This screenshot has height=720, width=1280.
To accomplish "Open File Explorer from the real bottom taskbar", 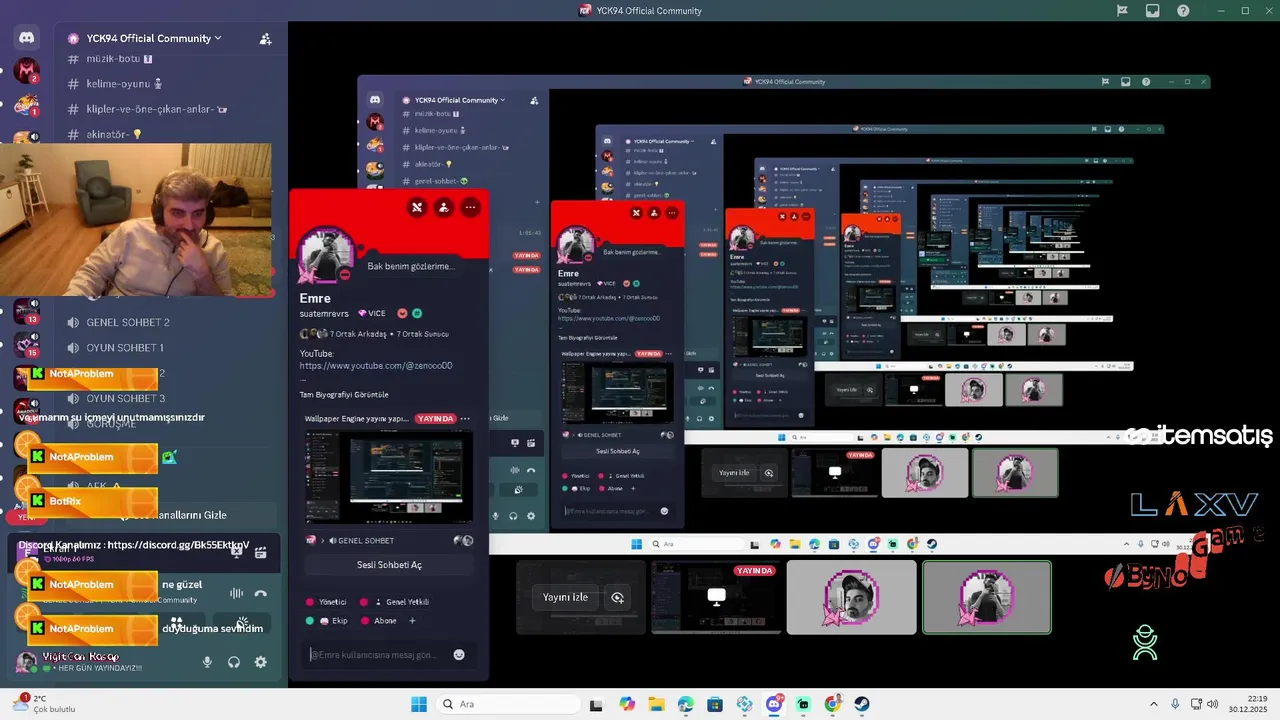I will click(656, 704).
